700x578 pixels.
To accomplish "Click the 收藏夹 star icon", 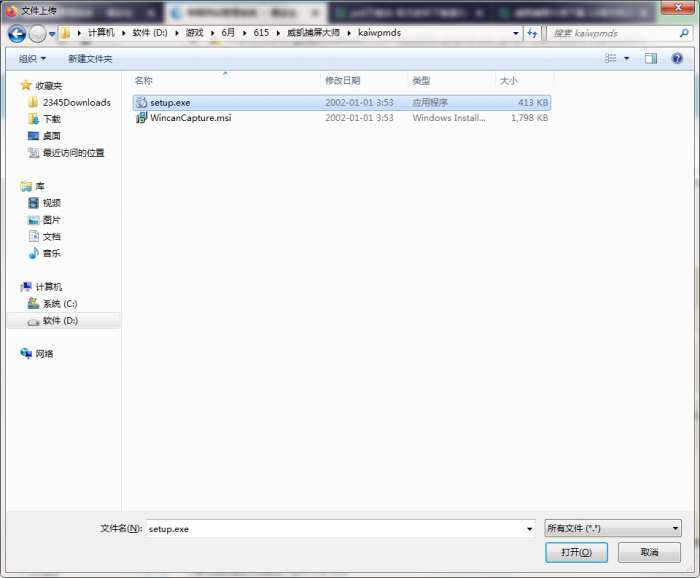I will click(x=26, y=85).
